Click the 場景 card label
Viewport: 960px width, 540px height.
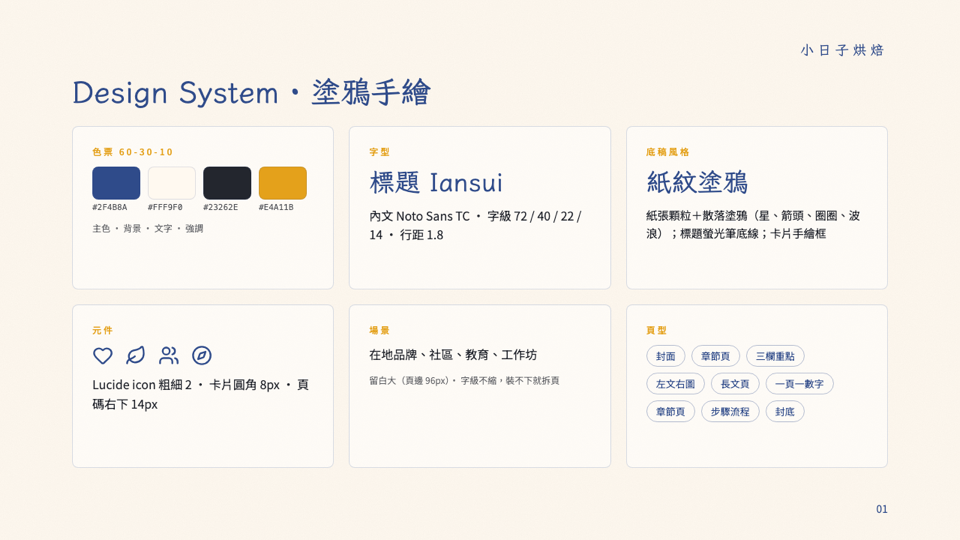[380, 330]
